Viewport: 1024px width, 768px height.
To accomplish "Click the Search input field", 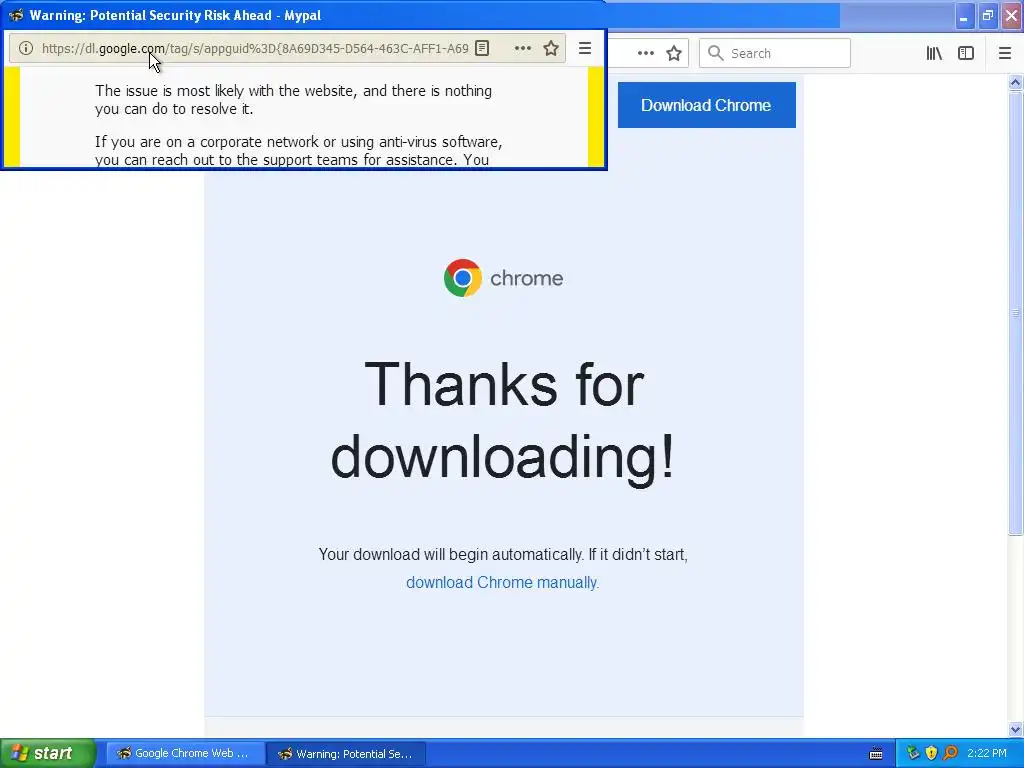I will click(775, 53).
